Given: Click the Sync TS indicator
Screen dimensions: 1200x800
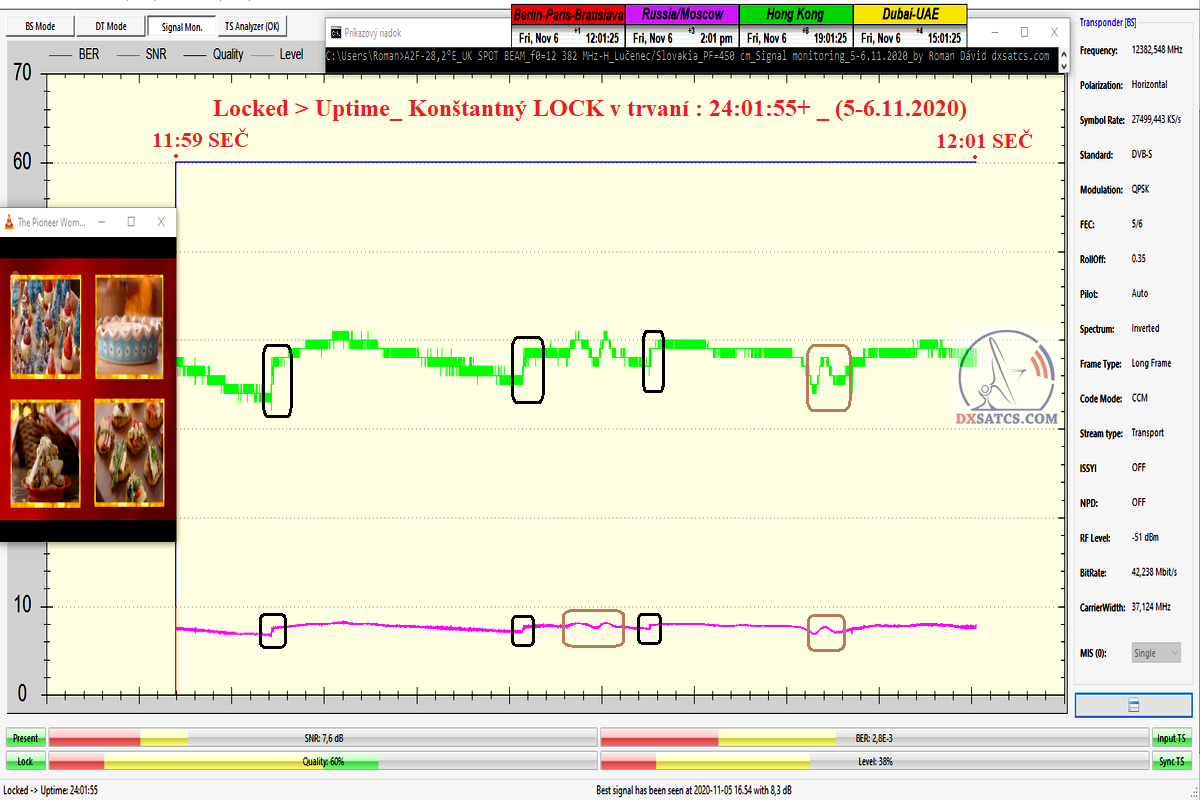Looking at the screenshot, I should click(1171, 762).
